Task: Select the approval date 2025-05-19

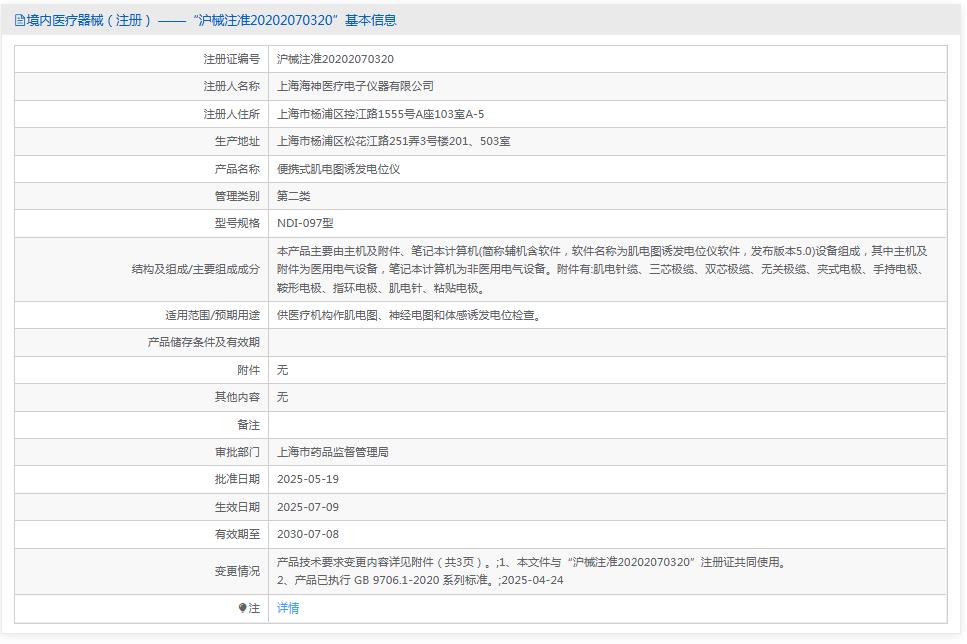Action: point(311,479)
